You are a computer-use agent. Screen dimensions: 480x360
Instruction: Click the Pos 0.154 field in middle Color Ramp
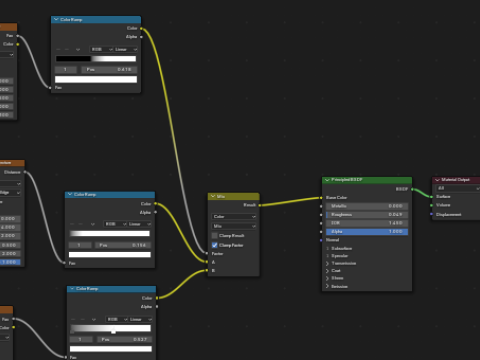(x=123, y=245)
